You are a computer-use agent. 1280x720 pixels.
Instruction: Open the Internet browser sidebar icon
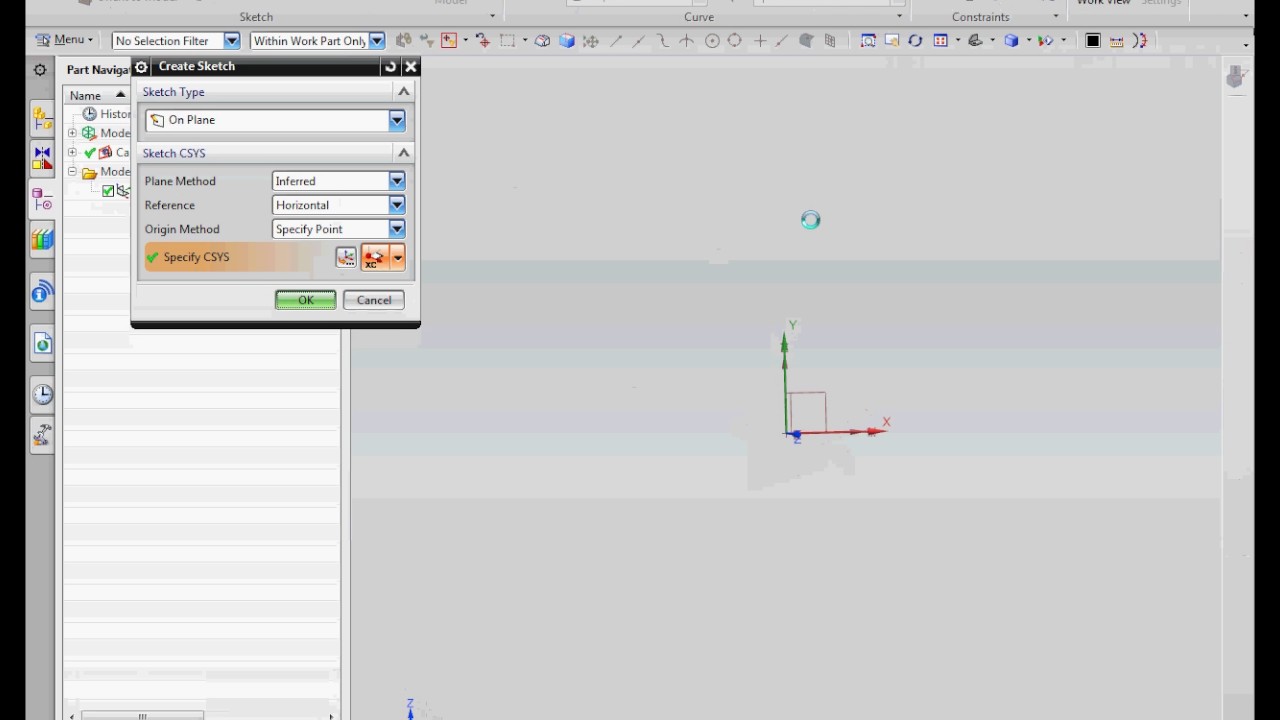pos(42,344)
